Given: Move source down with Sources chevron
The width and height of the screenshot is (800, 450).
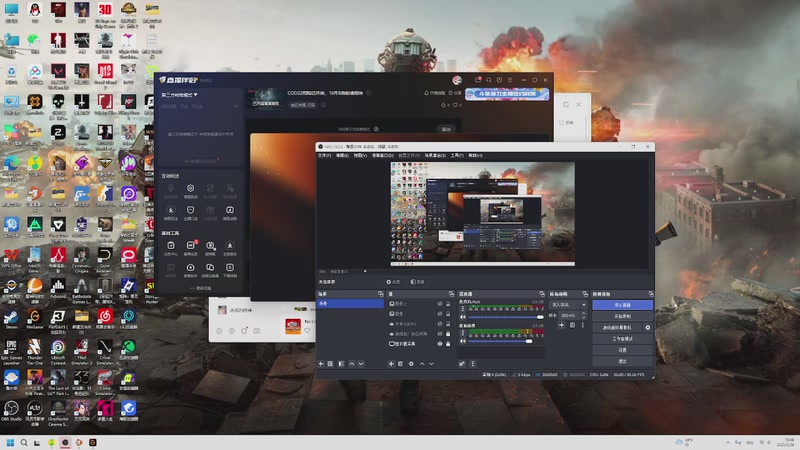Looking at the screenshot, I should click(x=431, y=364).
